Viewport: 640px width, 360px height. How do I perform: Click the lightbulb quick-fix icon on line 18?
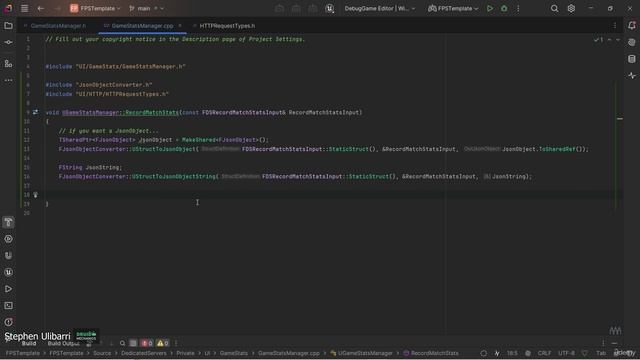click(x=36, y=195)
